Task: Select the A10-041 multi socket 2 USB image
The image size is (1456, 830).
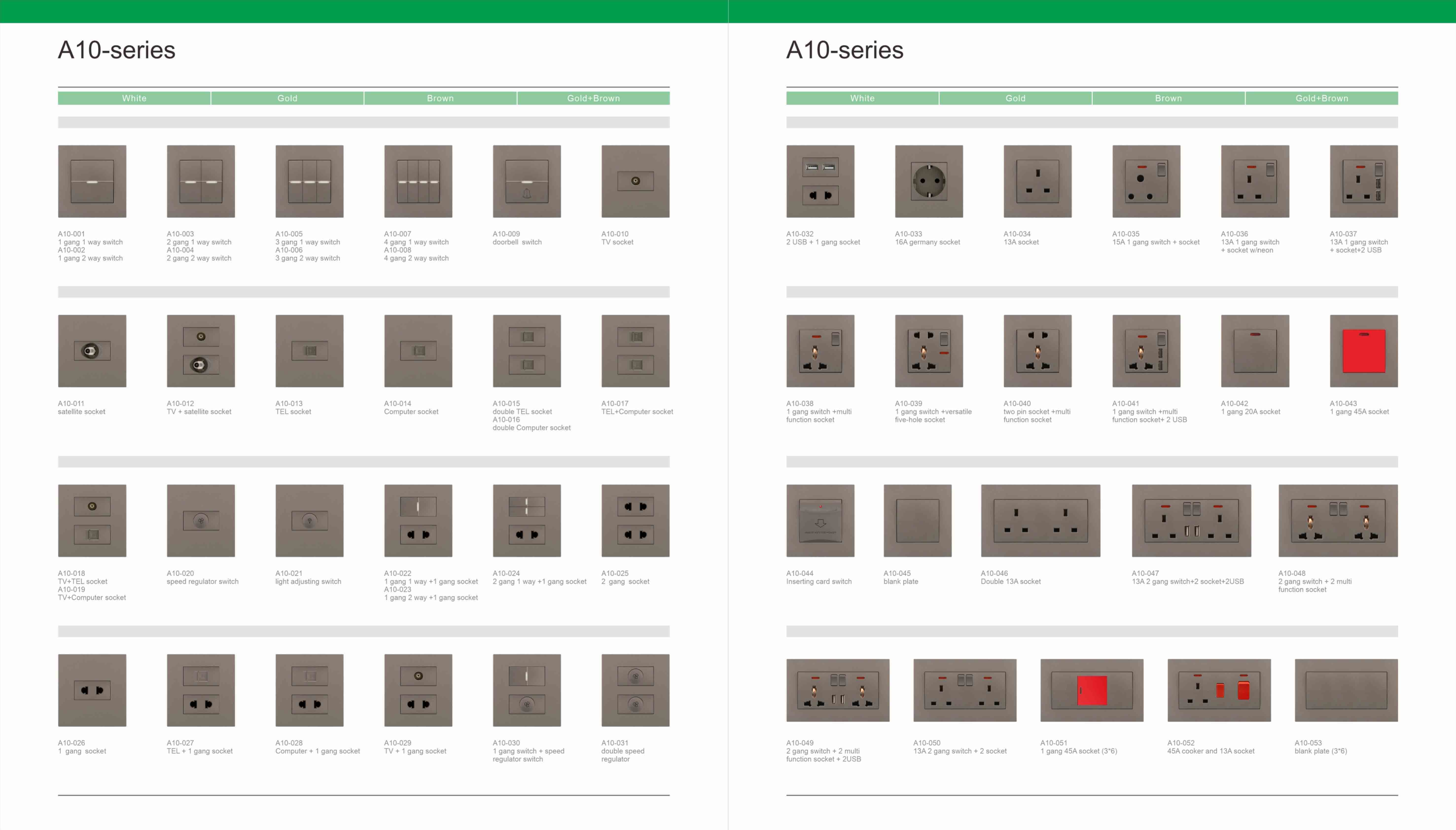Action: 1146,351
